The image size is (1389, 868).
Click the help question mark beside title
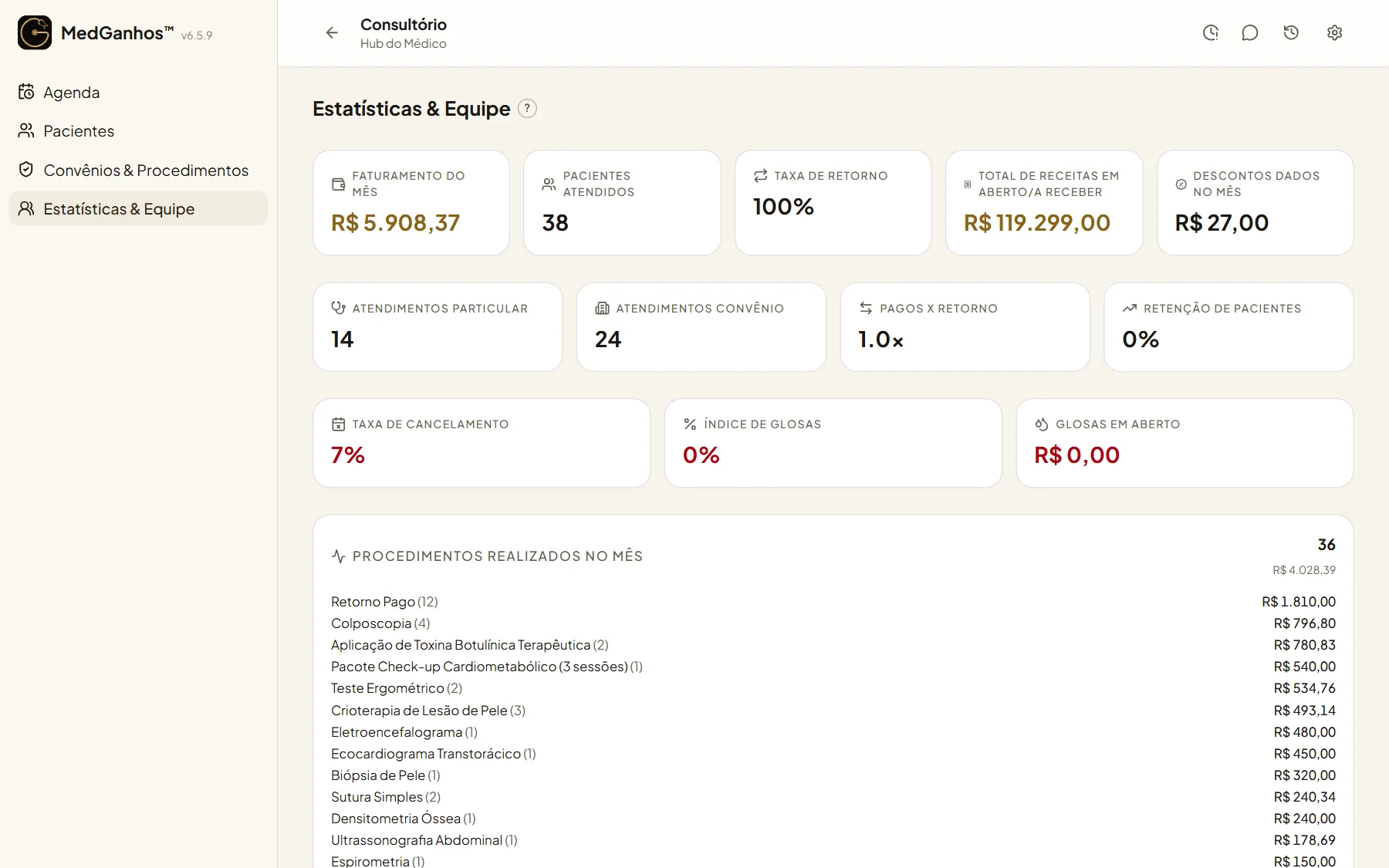527,109
